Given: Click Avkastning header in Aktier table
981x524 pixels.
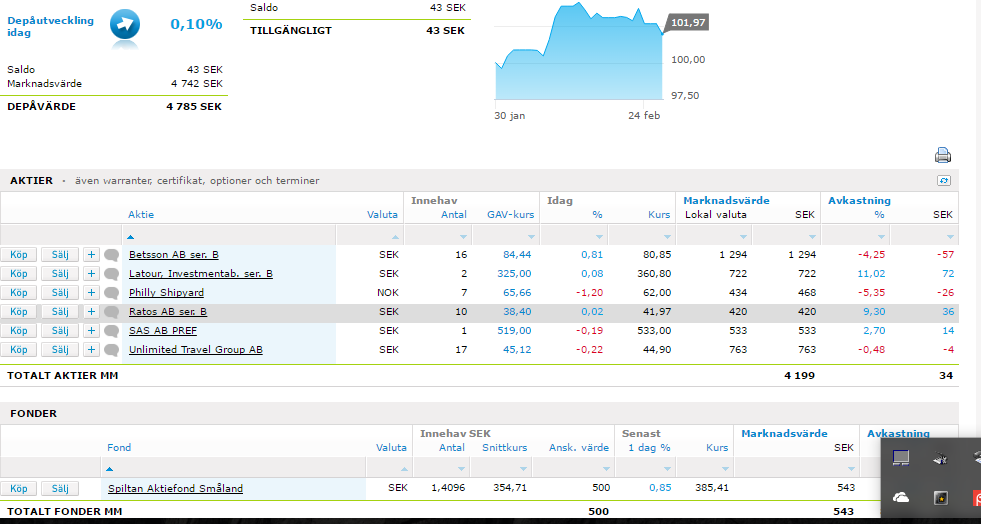Looking at the screenshot, I should click(860, 201).
